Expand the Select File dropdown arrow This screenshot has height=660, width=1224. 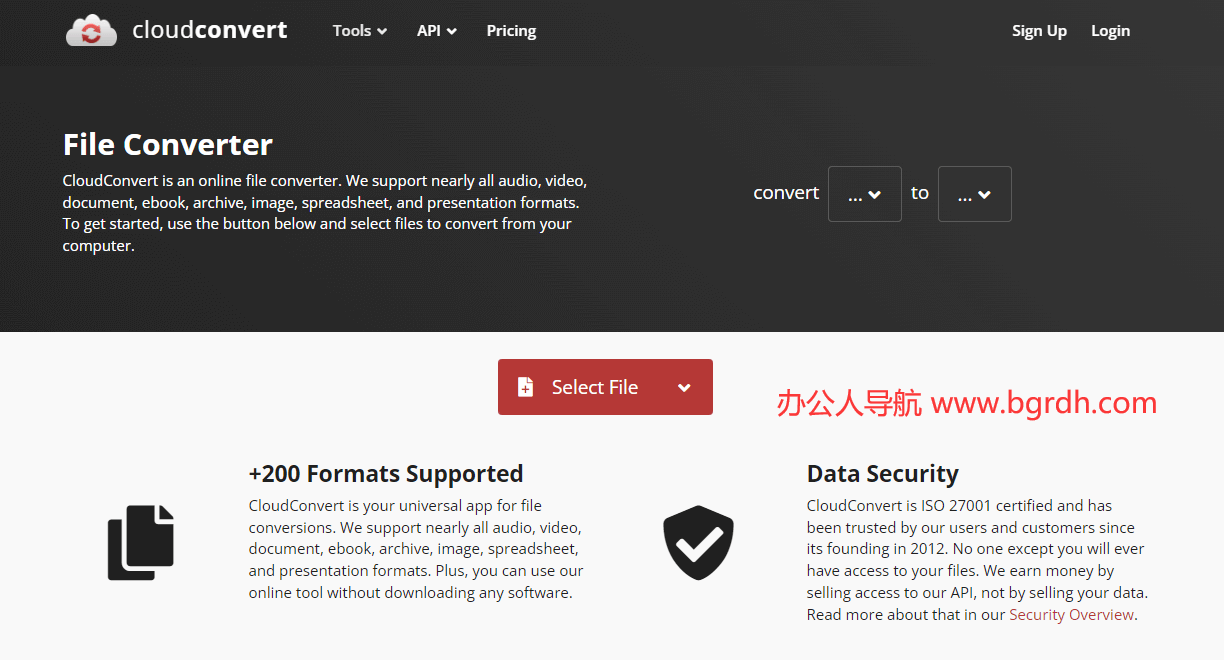[x=684, y=388]
